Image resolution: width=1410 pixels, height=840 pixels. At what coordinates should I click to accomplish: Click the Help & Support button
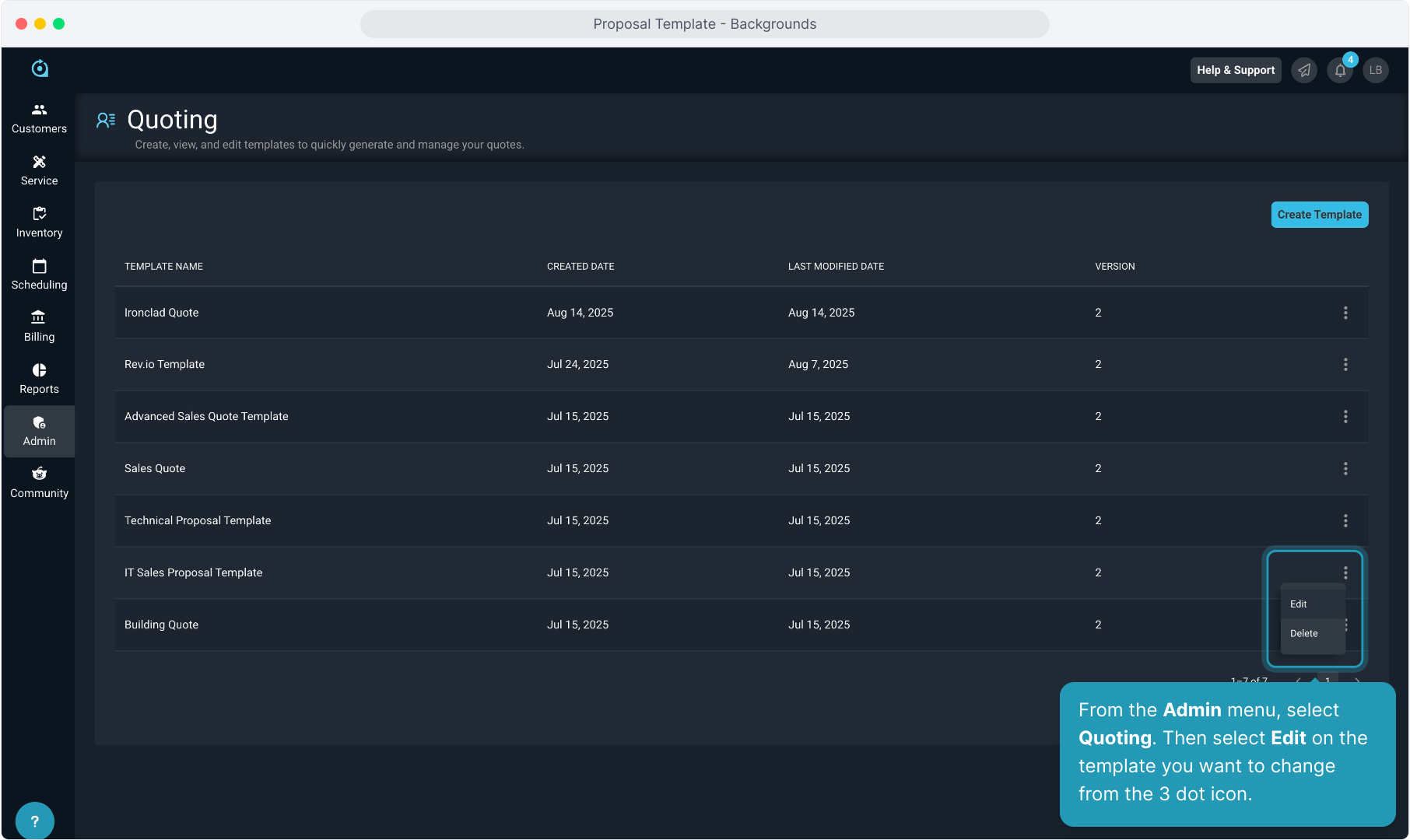pos(1236,70)
